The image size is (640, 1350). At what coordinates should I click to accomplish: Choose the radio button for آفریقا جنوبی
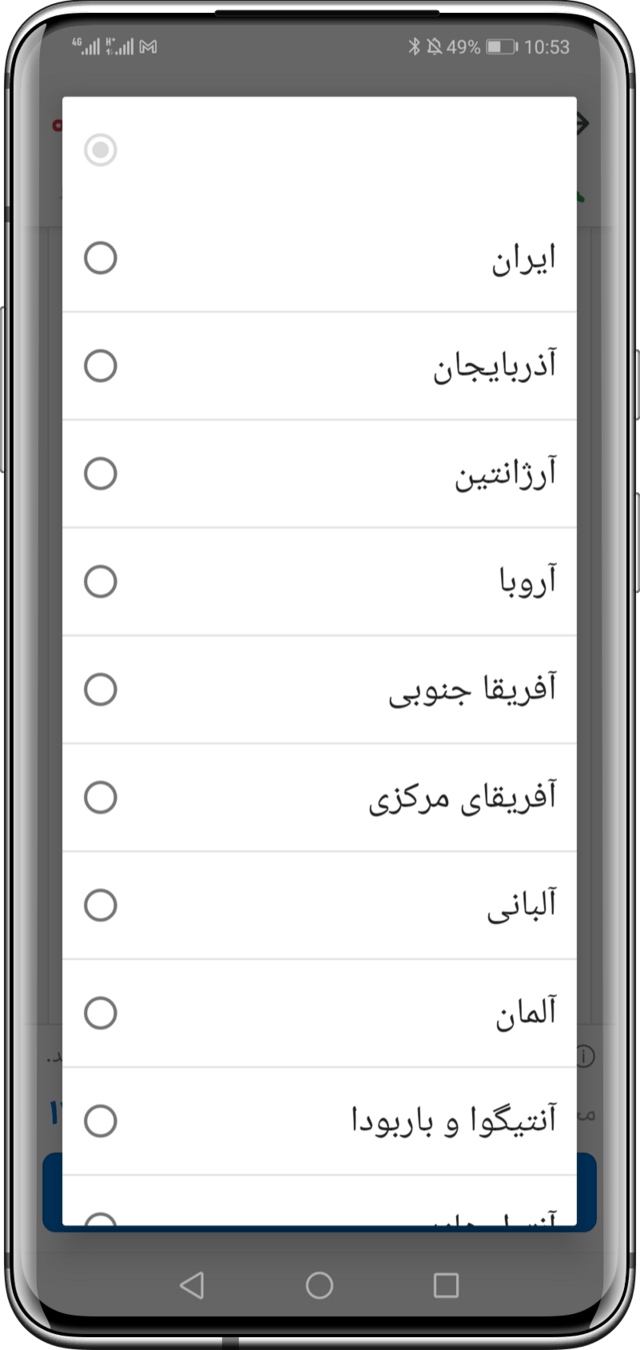click(x=100, y=690)
